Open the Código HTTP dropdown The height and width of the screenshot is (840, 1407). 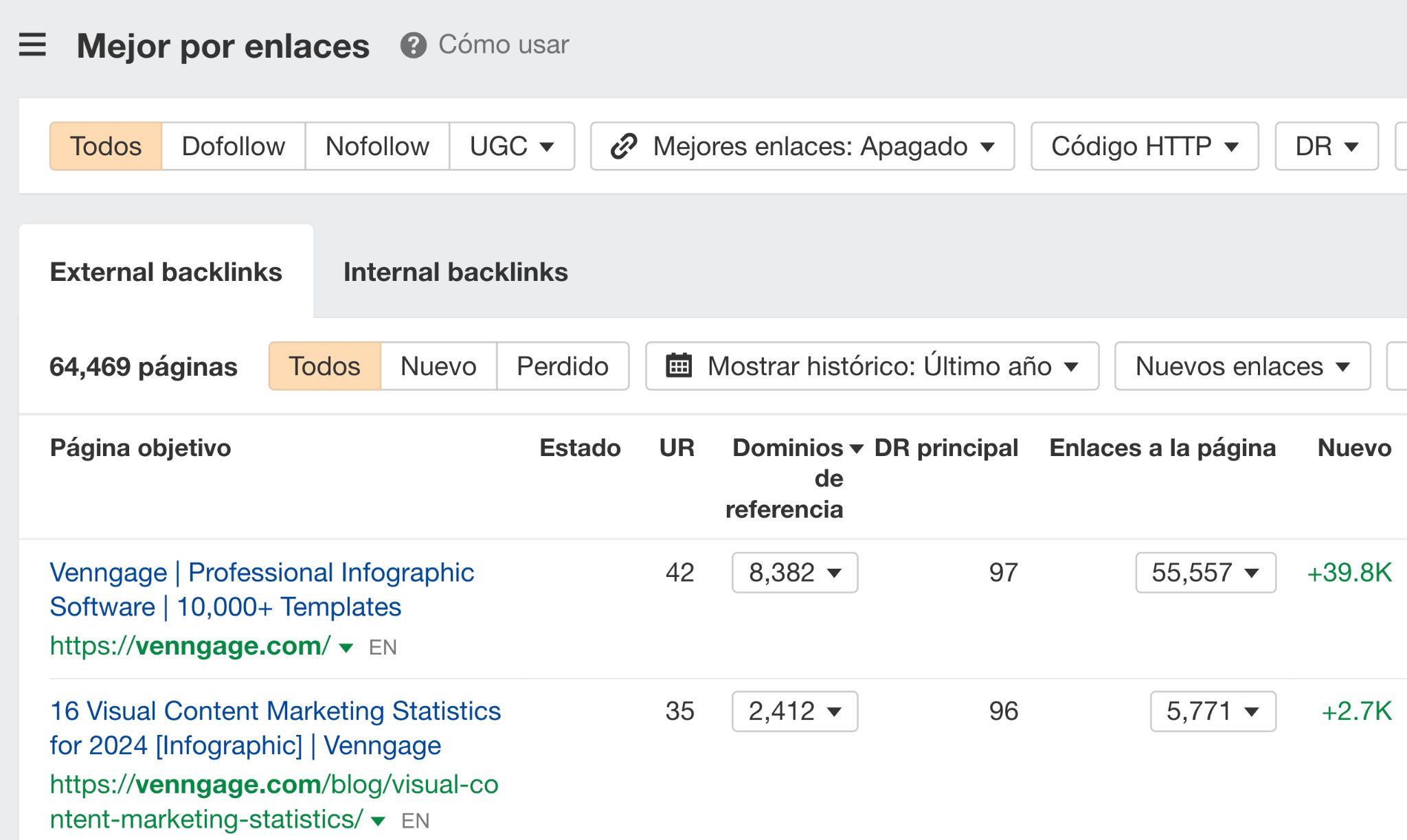(x=1143, y=146)
